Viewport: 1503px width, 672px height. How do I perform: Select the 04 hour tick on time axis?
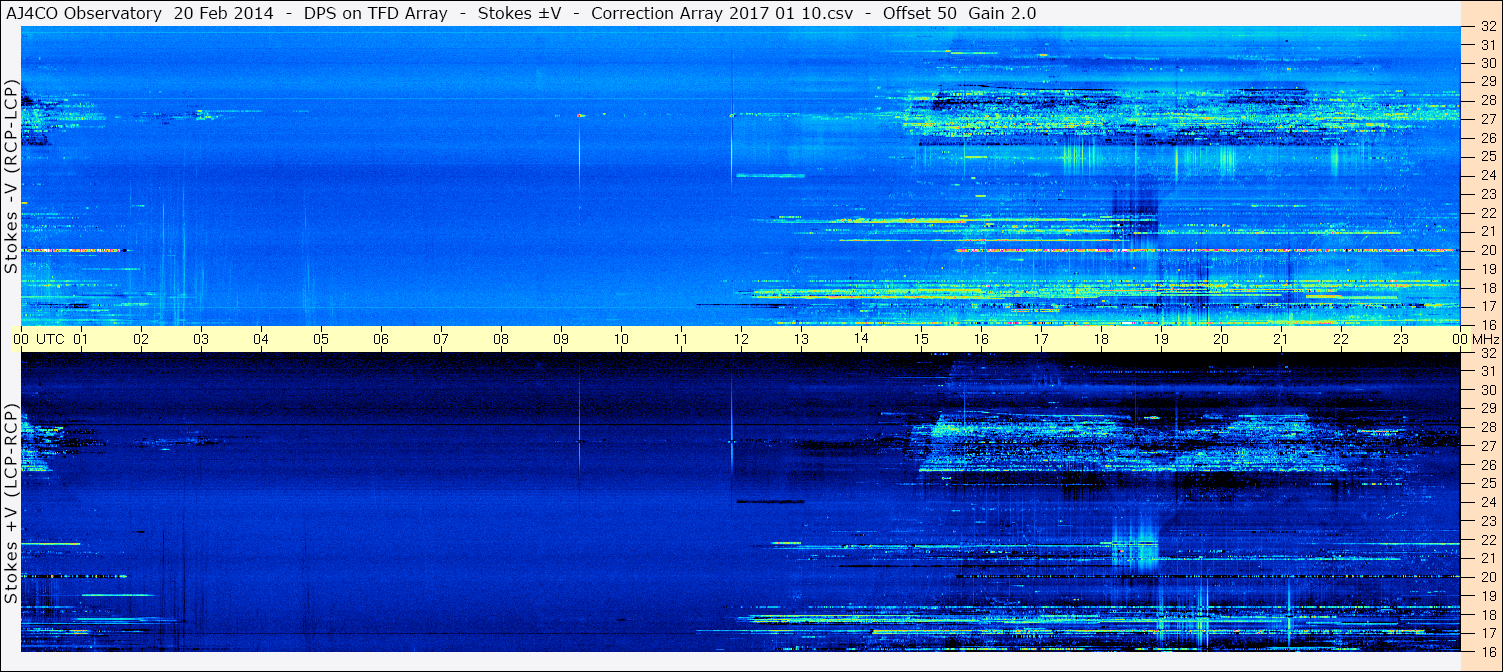[x=261, y=339]
